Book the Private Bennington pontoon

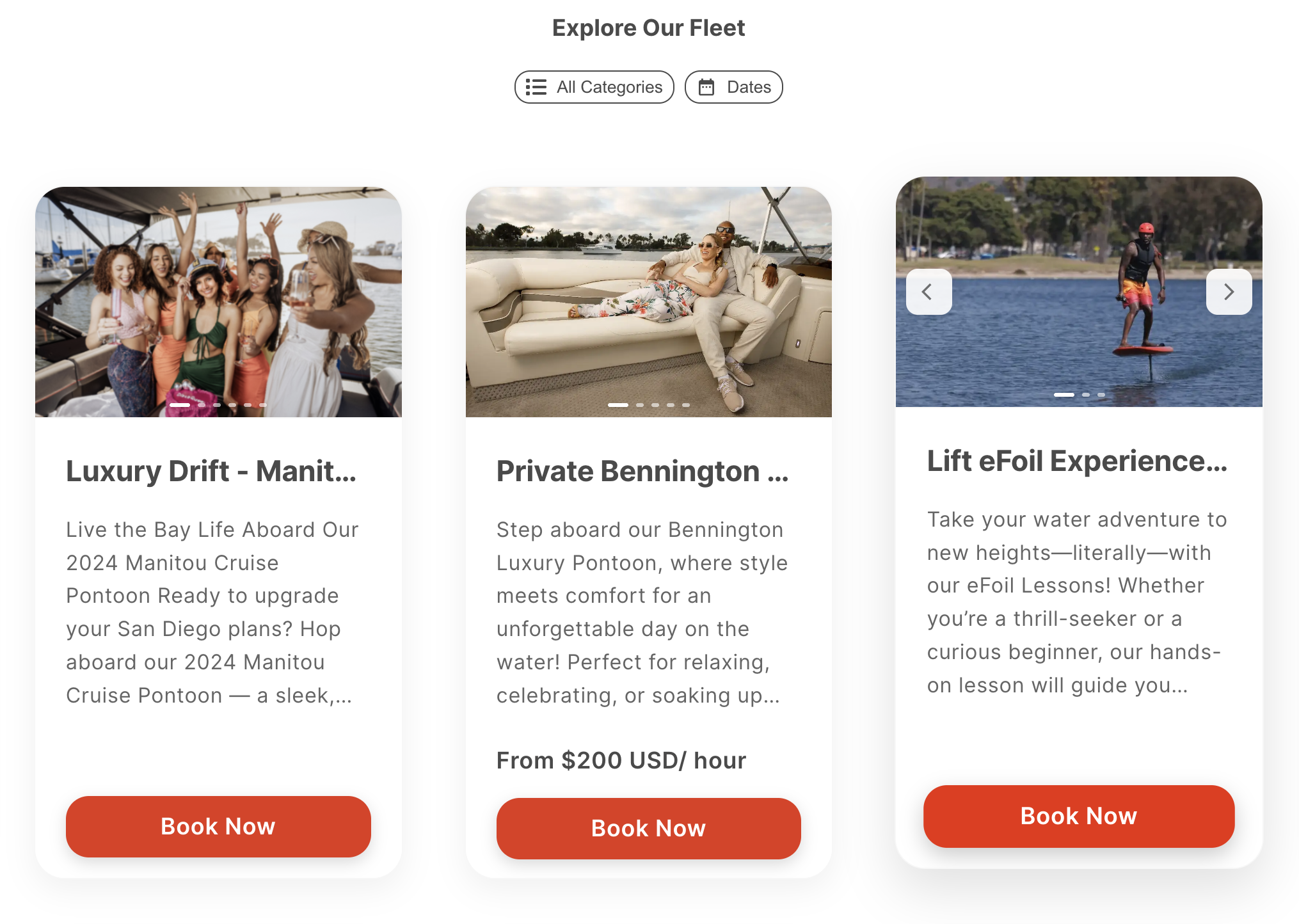[648, 828]
